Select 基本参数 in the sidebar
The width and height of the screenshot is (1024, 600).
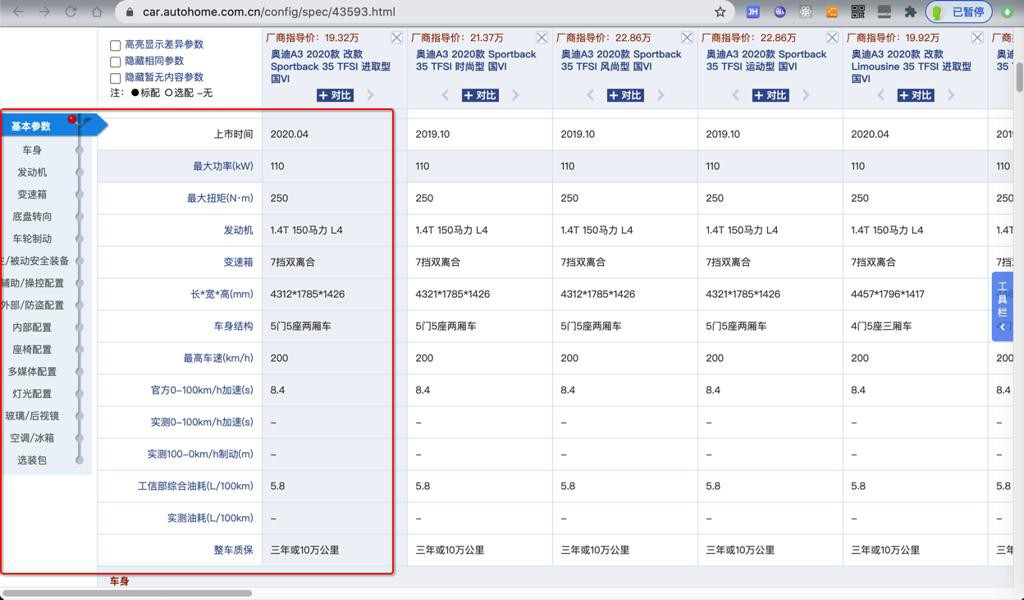point(31,126)
